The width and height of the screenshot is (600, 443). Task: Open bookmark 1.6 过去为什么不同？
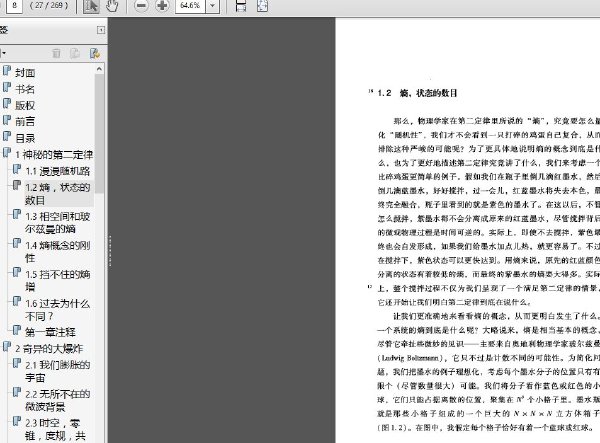[58, 310]
